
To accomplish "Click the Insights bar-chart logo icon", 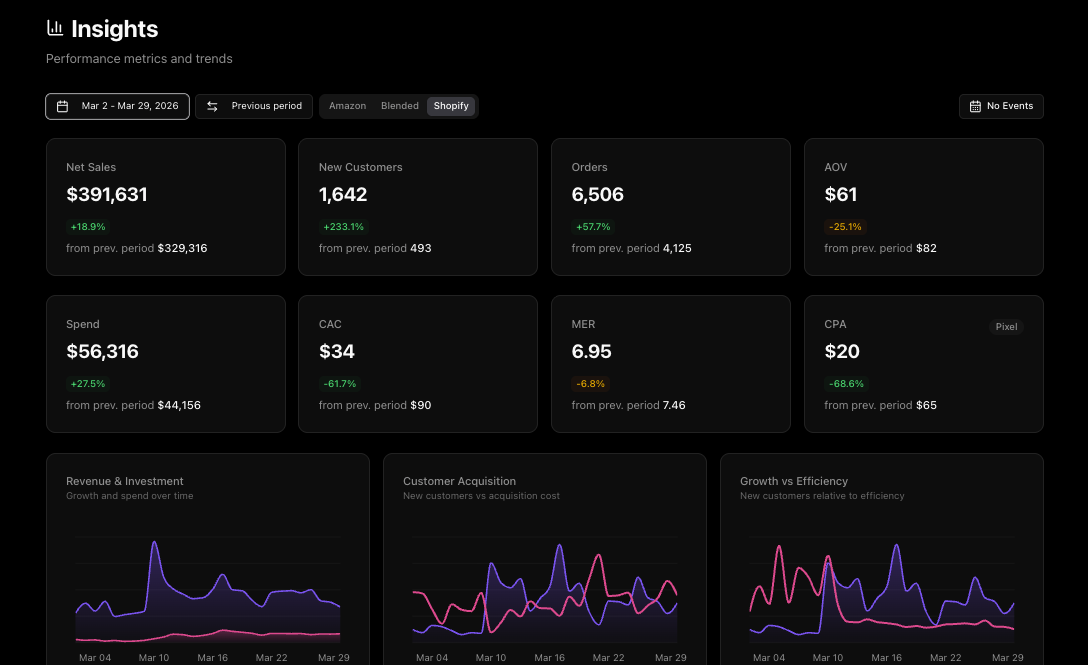I will pos(55,28).
